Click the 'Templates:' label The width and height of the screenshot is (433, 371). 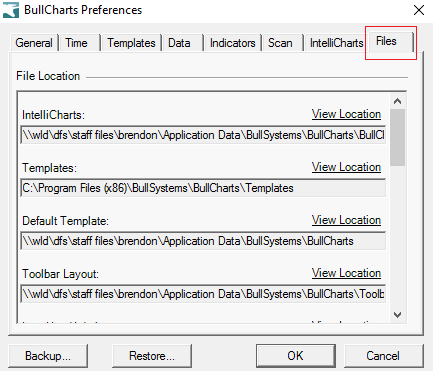[50, 168]
